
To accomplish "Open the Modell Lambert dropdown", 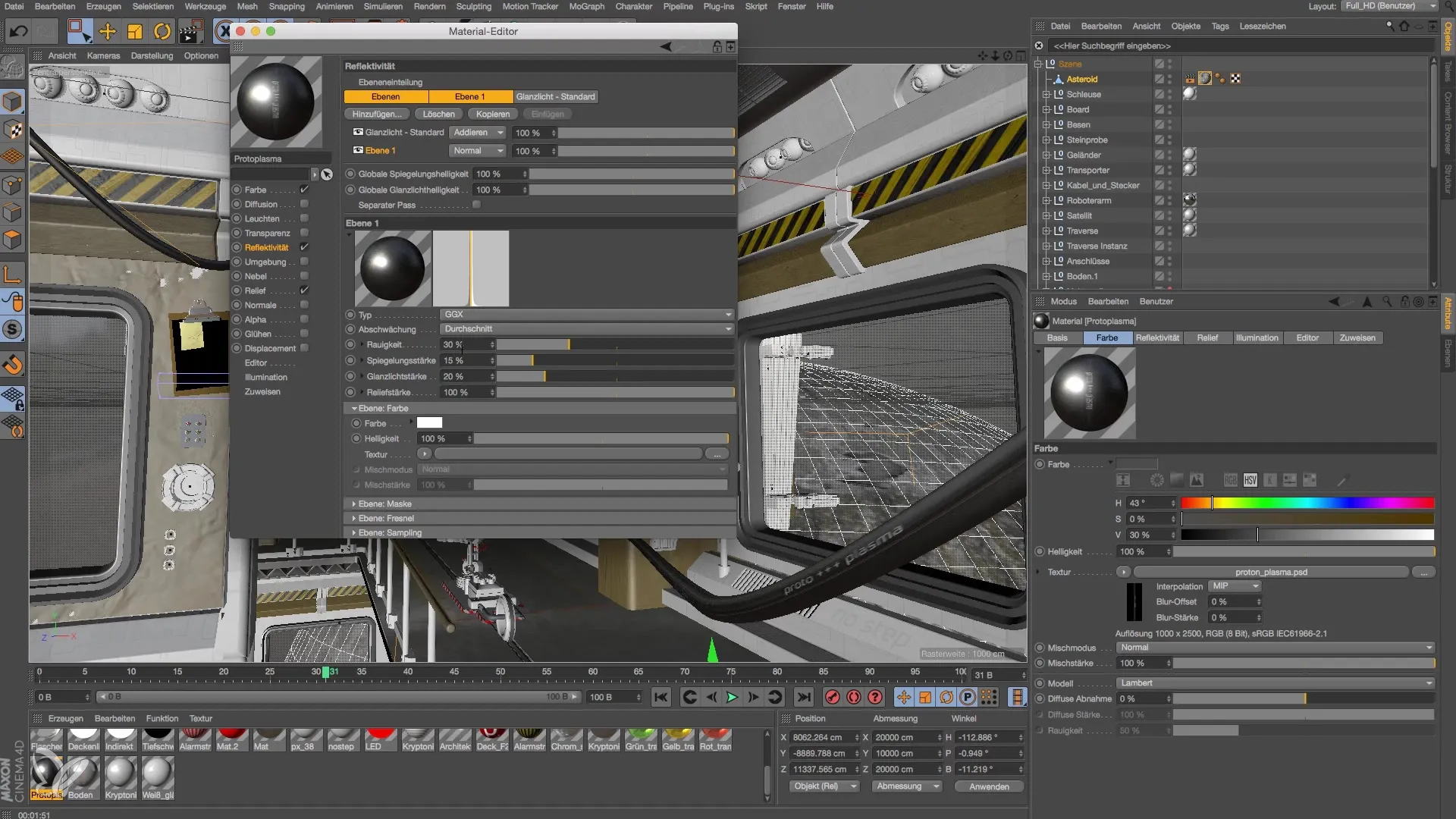I will click(1276, 682).
